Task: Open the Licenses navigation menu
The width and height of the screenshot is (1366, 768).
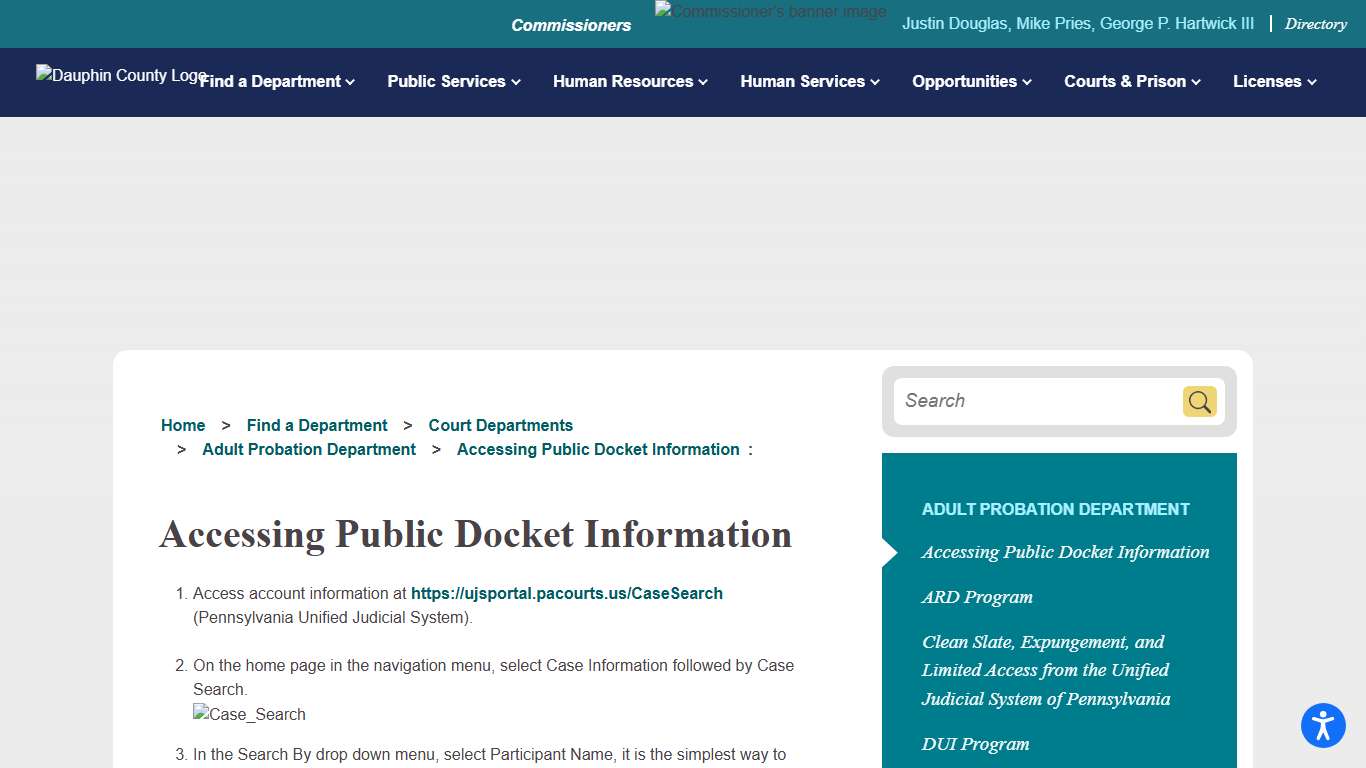Action: (1273, 82)
